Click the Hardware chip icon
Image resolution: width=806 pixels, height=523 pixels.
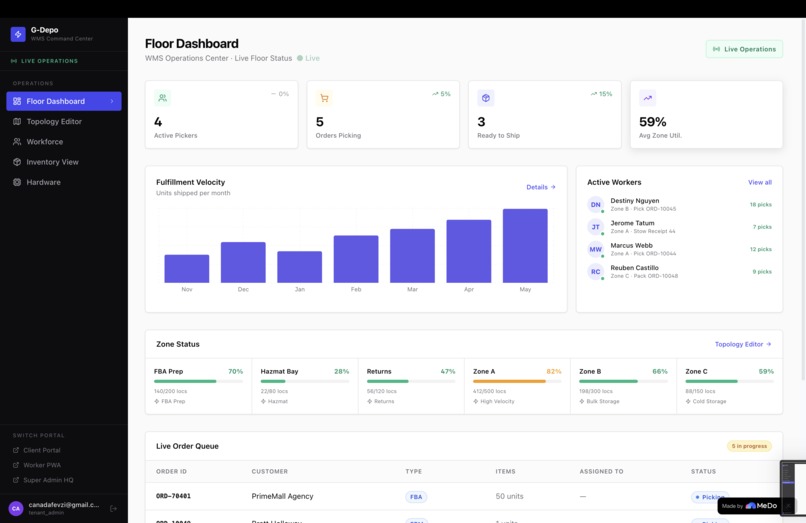(x=17, y=182)
